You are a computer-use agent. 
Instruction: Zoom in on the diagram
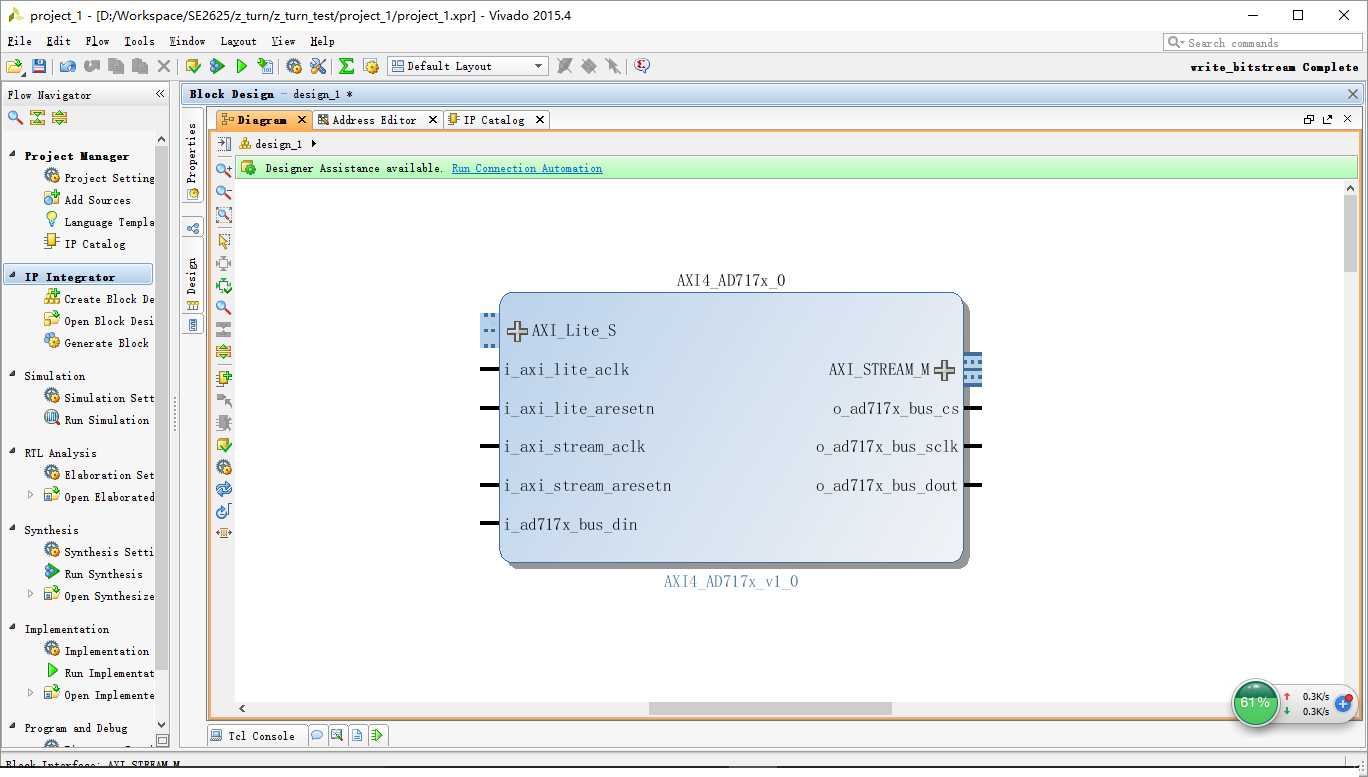224,170
